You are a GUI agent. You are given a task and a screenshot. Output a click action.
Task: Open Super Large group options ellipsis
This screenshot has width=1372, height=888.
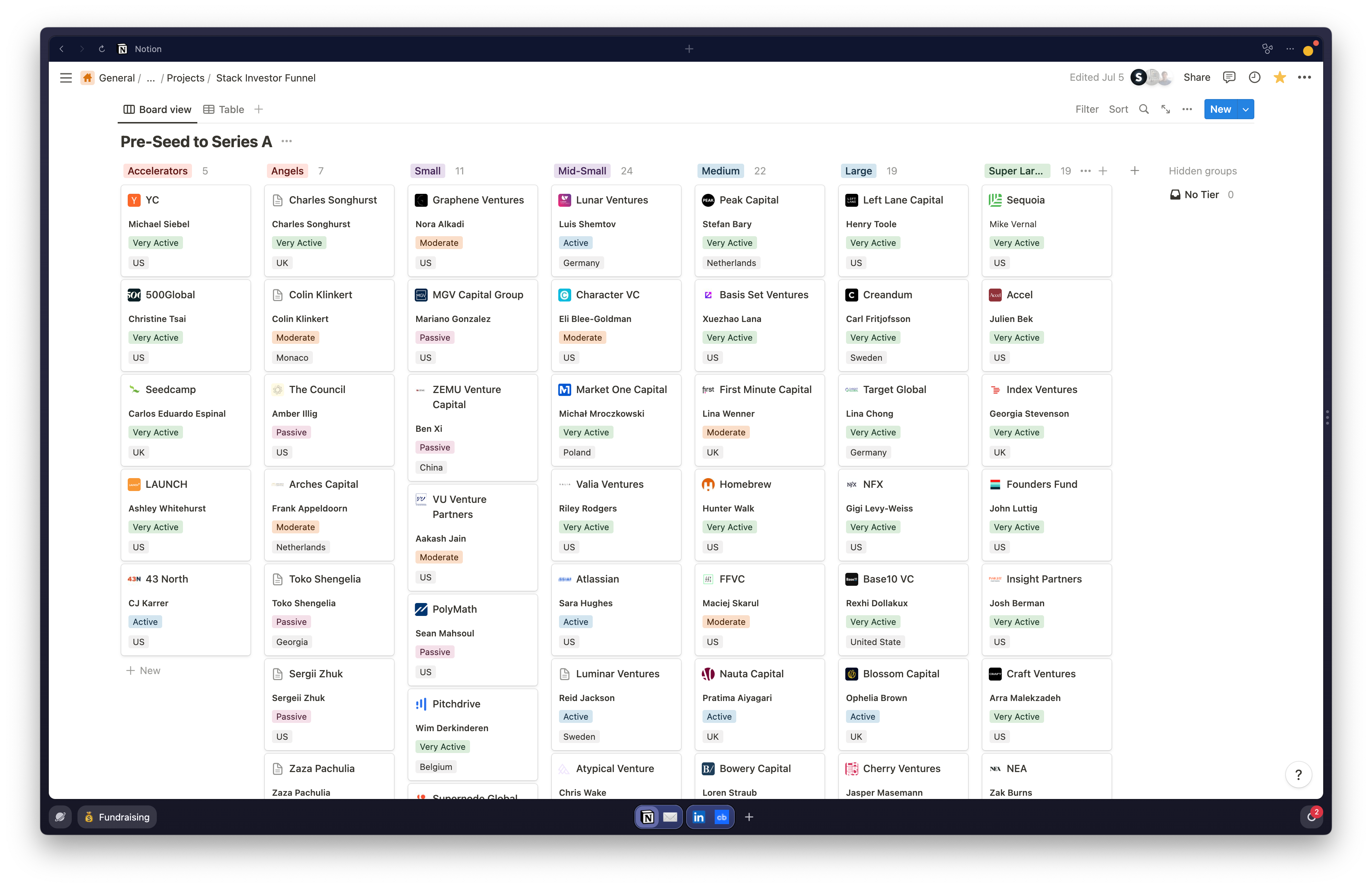(1086, 171)
